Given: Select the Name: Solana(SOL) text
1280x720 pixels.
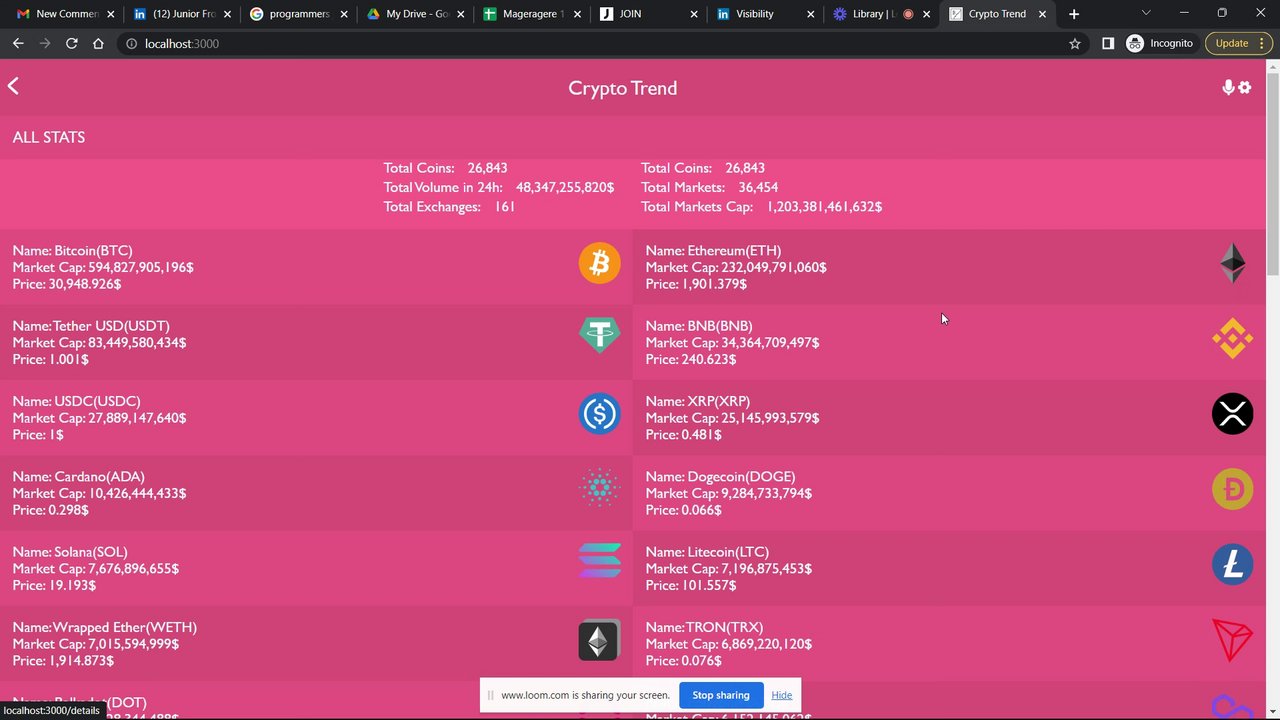Looking at the screenshot, I should click(x=70, y=552).
